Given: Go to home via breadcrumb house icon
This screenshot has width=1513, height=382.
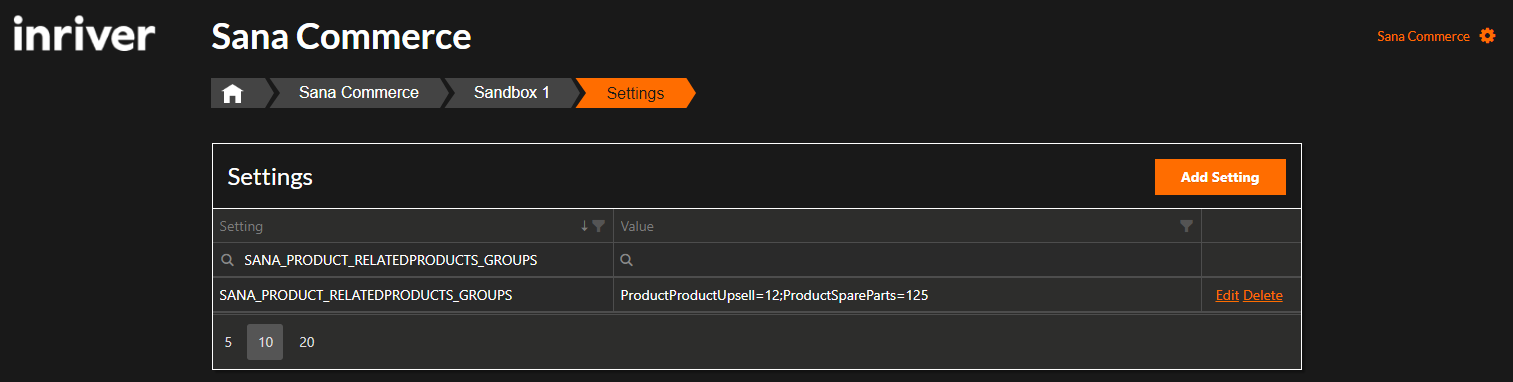Looking at the screenshot, I should click(x=233, y=93).
